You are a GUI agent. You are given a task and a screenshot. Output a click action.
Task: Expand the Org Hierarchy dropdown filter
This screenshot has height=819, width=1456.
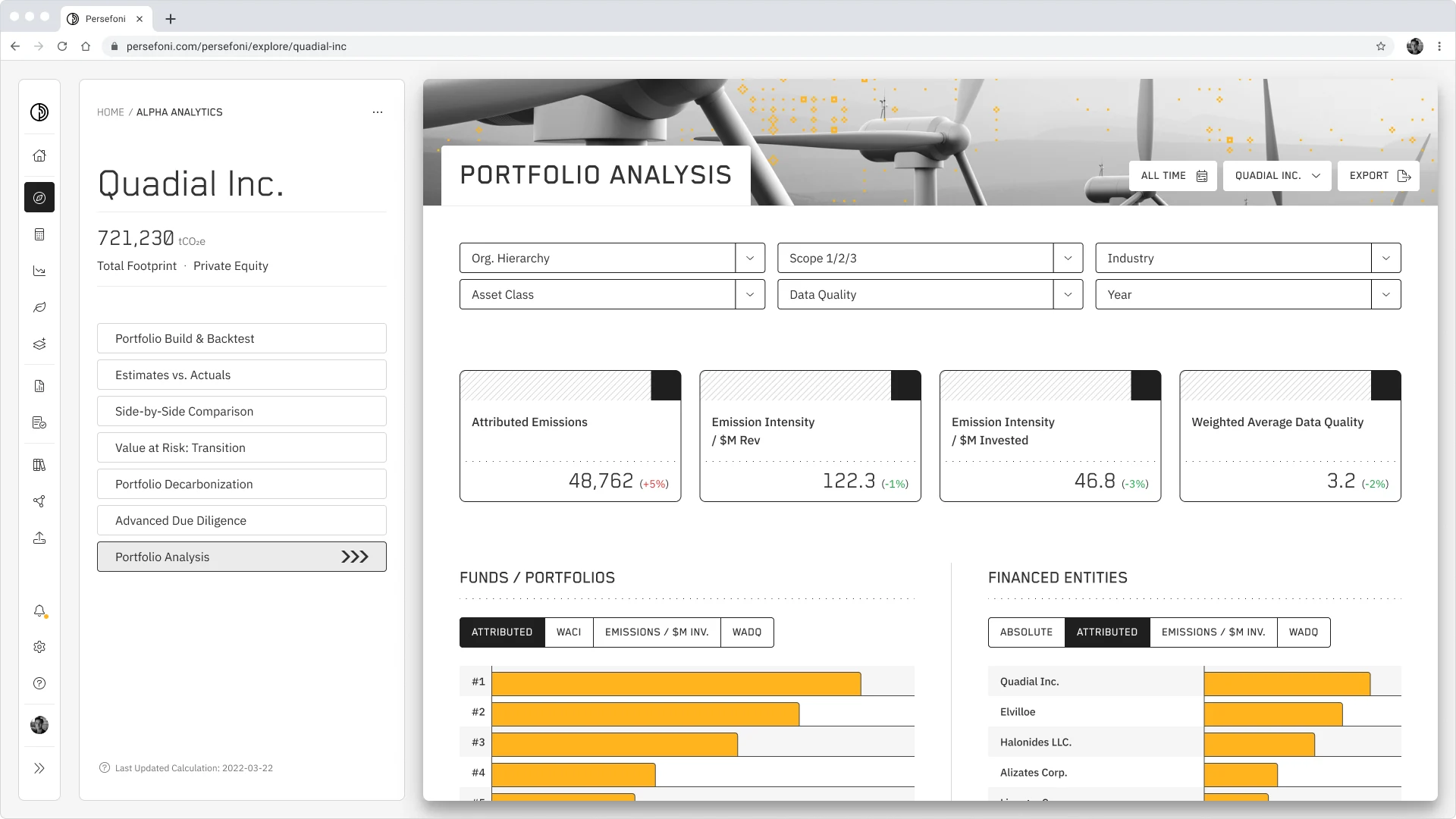(750, 258)
